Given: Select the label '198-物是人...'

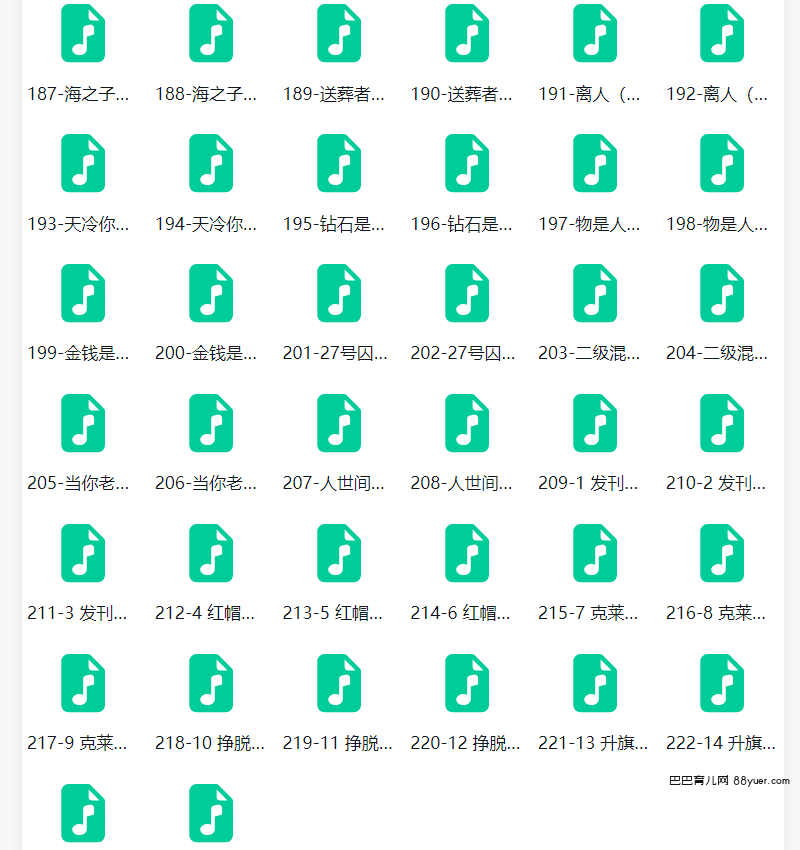Looking at the screenshot, I should tap(717, 224).
